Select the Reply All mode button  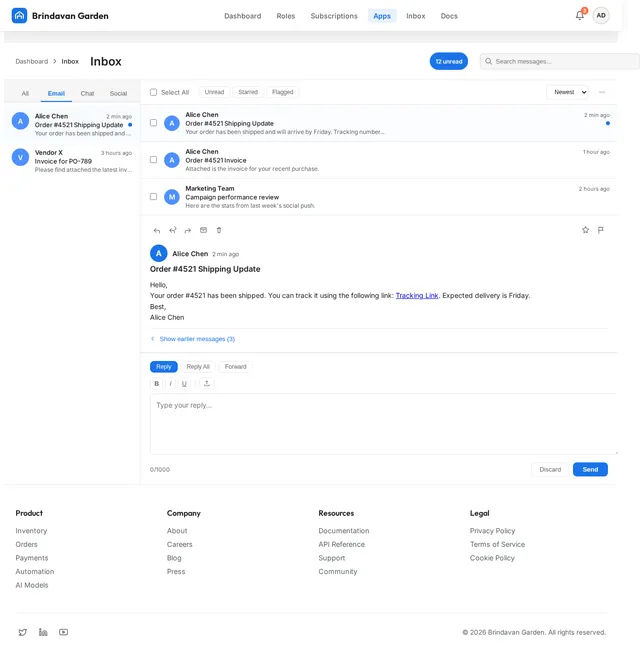198,366
